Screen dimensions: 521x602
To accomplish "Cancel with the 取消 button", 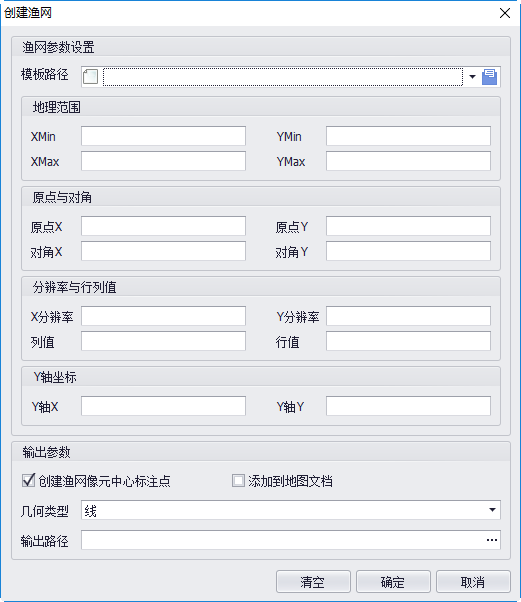I will (473, 582).
